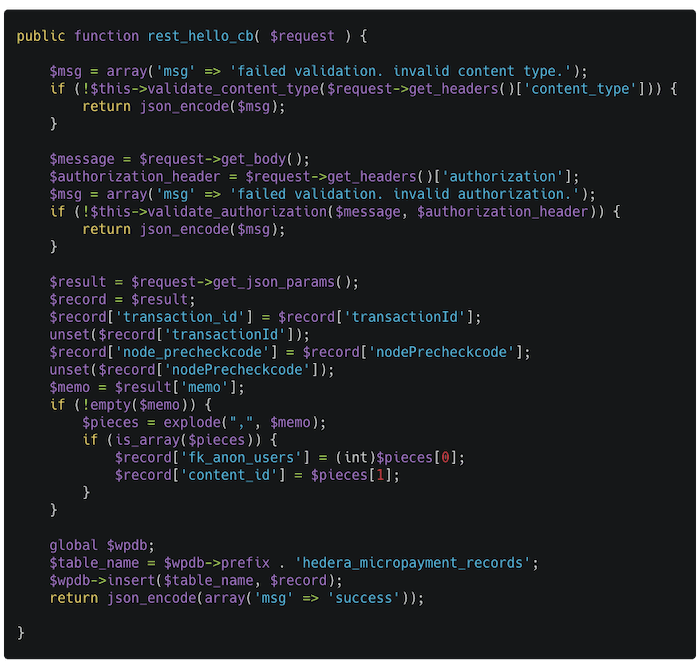
Task: Click the validate_authorization method call
Action: pos(238,211)
